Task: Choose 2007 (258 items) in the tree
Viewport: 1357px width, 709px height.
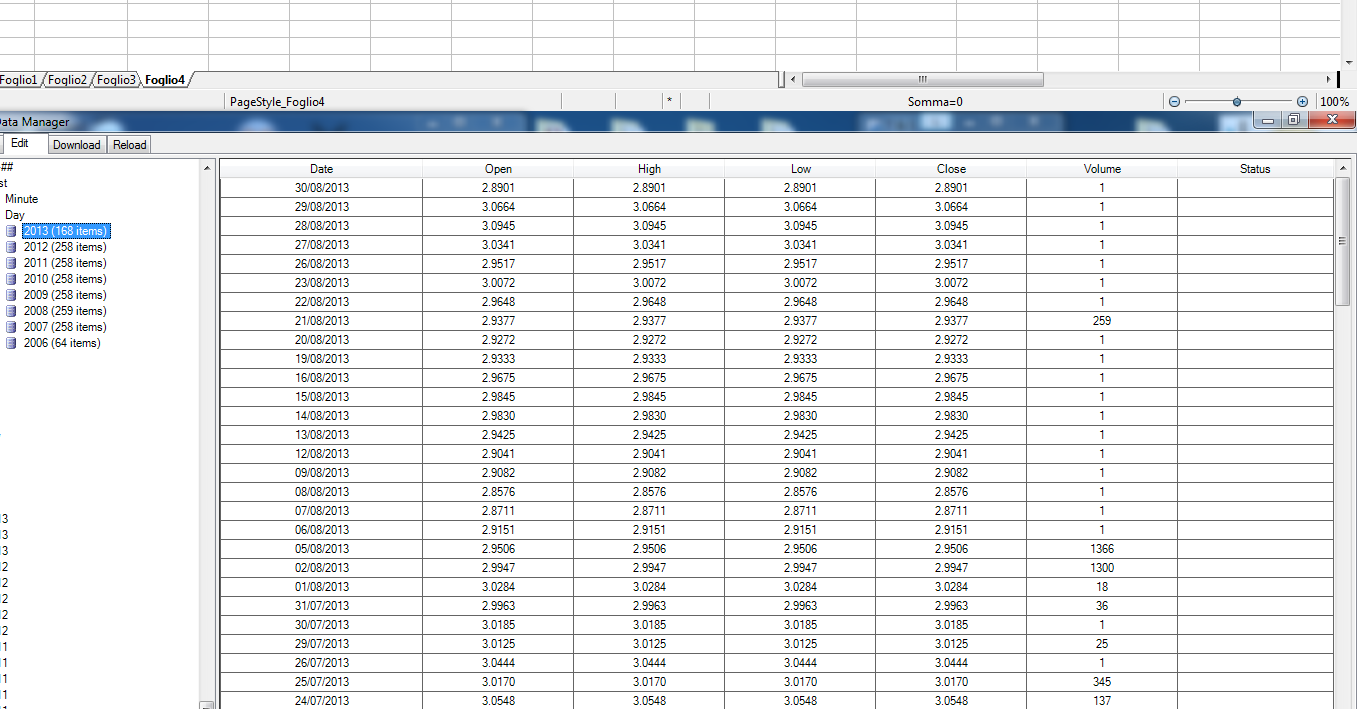Action: tap(65, 327)
